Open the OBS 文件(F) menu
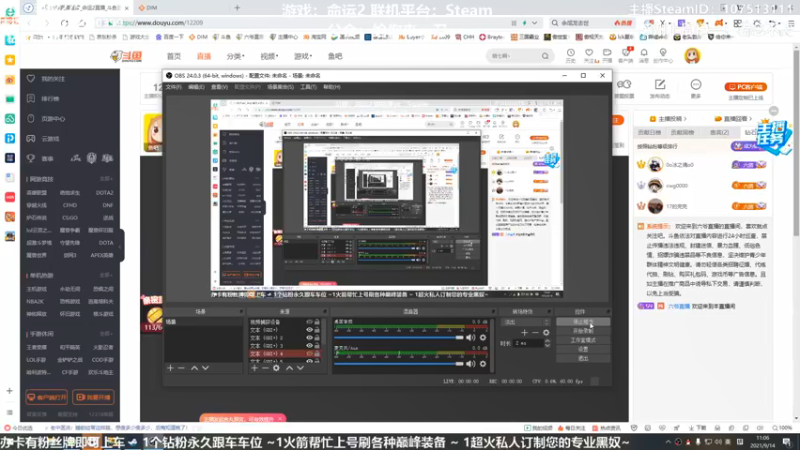The width and height of the screenshot is (800, 450). pyautogui.click(x=173, y=87)
